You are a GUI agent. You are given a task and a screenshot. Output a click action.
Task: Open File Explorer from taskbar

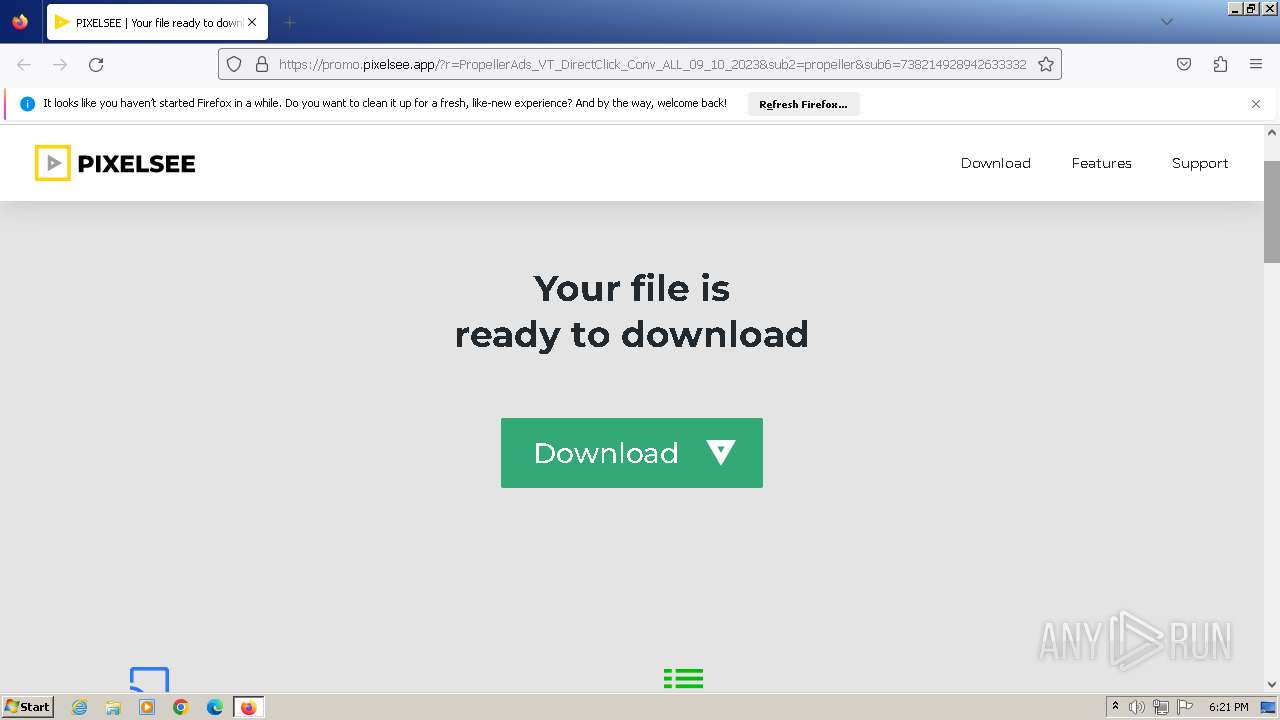(x=113, y=707)
